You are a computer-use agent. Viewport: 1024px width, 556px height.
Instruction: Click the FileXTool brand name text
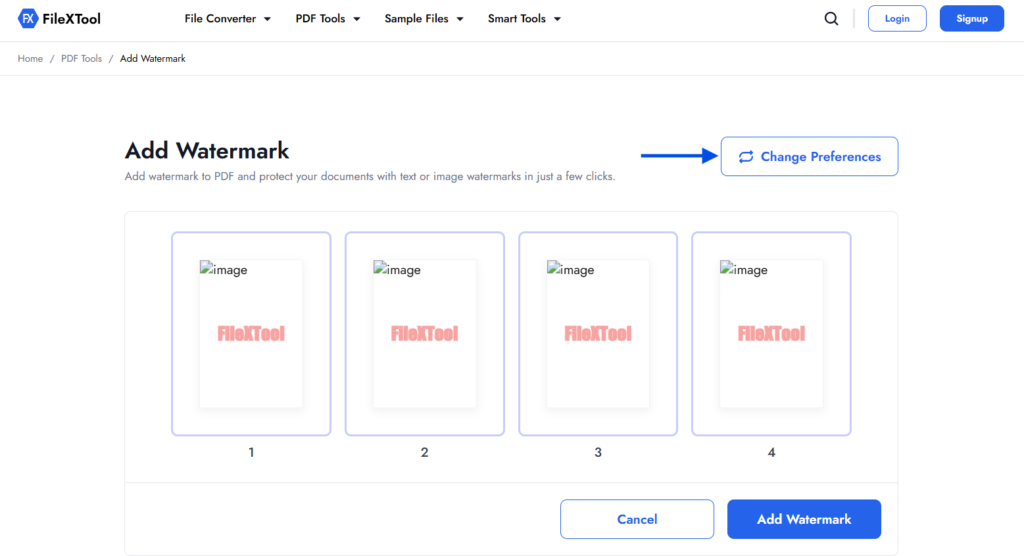point(71,19)
